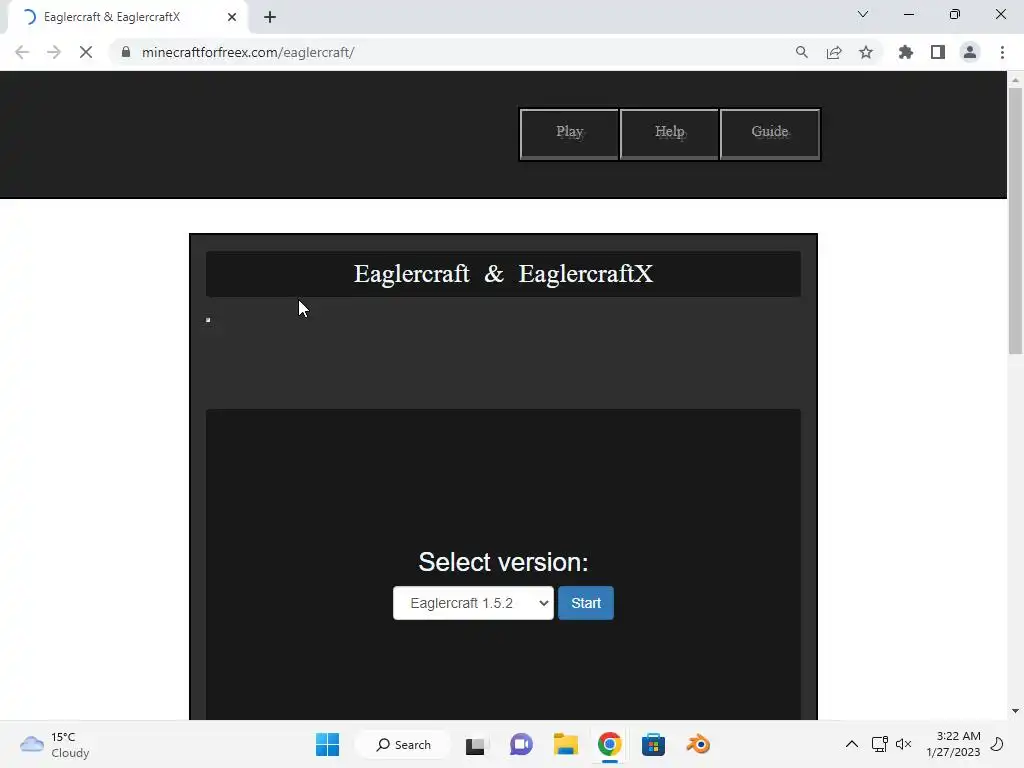Click the scrollbar up arrow

click(1015, 80)
